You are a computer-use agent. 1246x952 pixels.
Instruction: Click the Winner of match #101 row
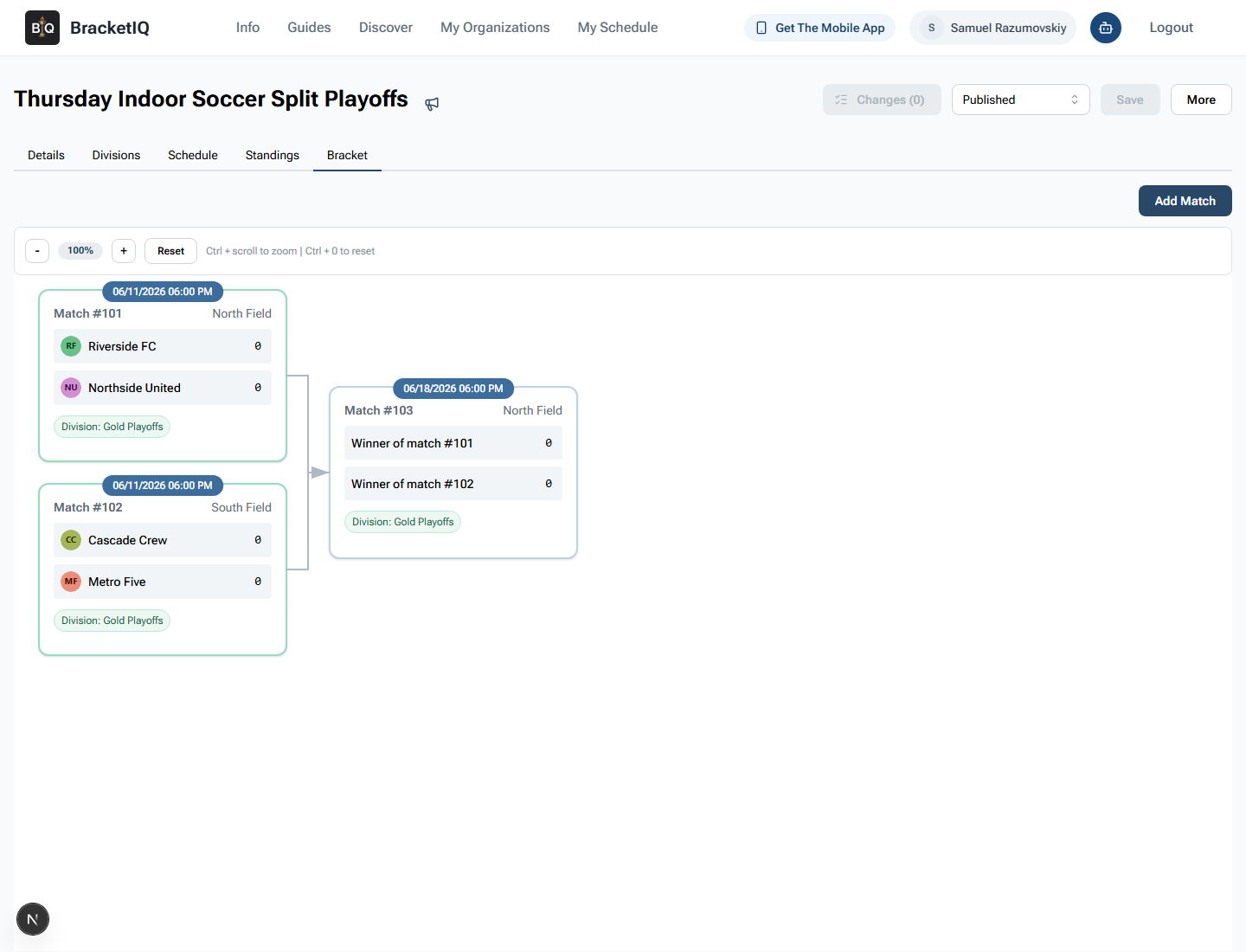pyautogui.click(x=453, y=443)
